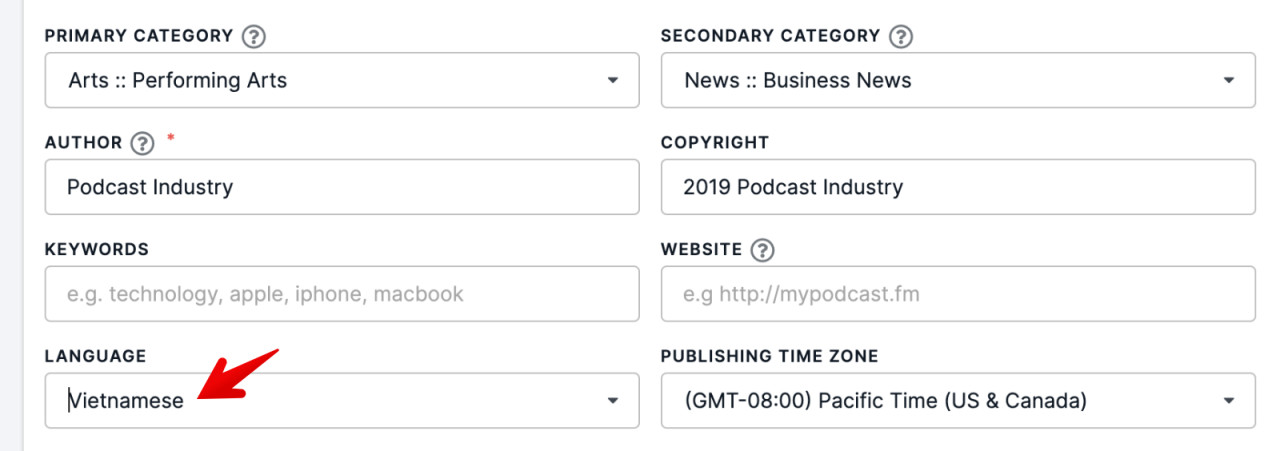This screenshot has width=1280, height=451.
Task: Click the caret arrow in Language dropdown
Action: (x=613, y=401)
